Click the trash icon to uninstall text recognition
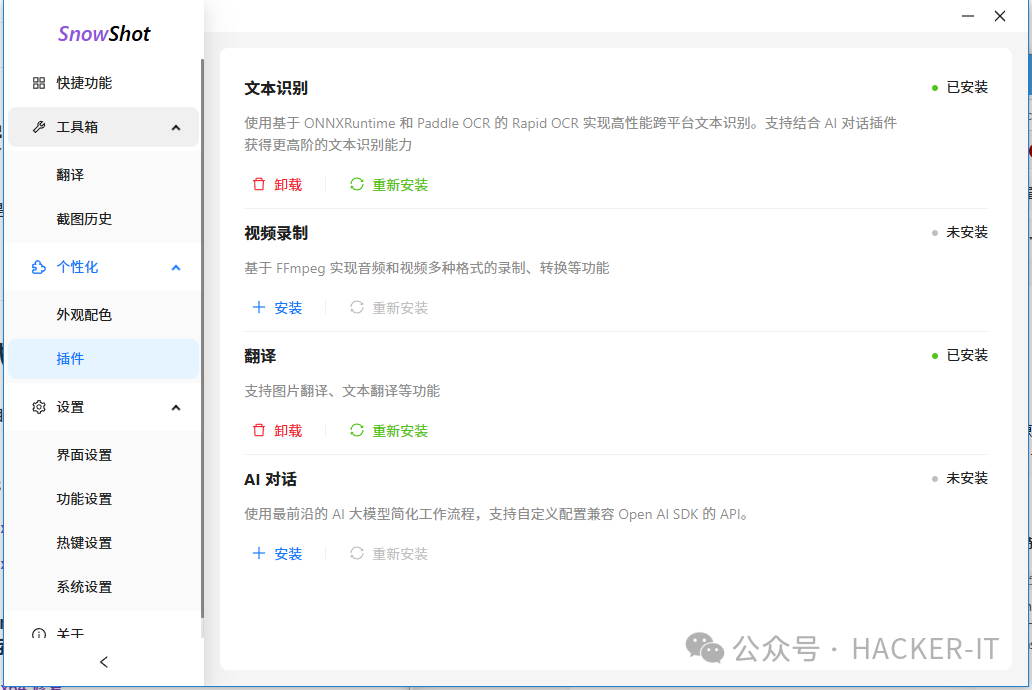1032x690 pixels. [x=259, y=185]
